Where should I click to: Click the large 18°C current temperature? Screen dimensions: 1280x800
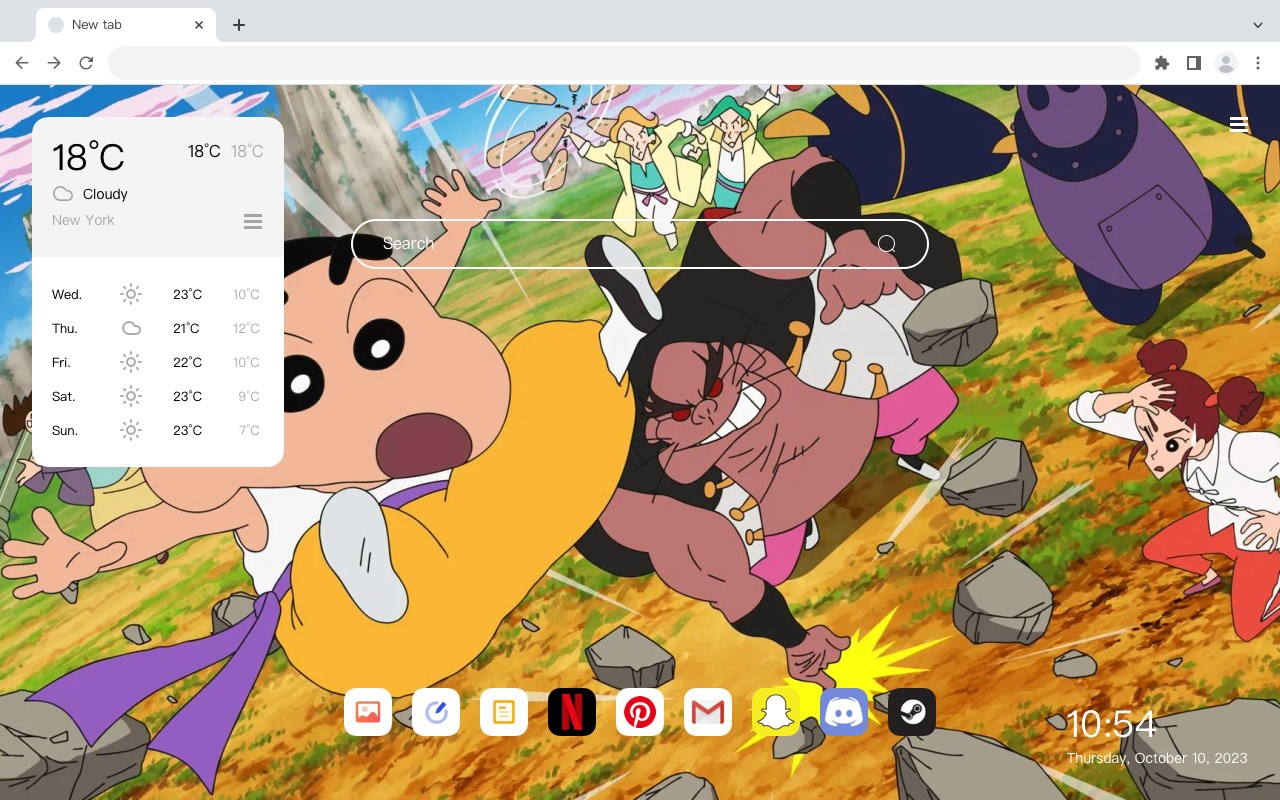[88, 157]
